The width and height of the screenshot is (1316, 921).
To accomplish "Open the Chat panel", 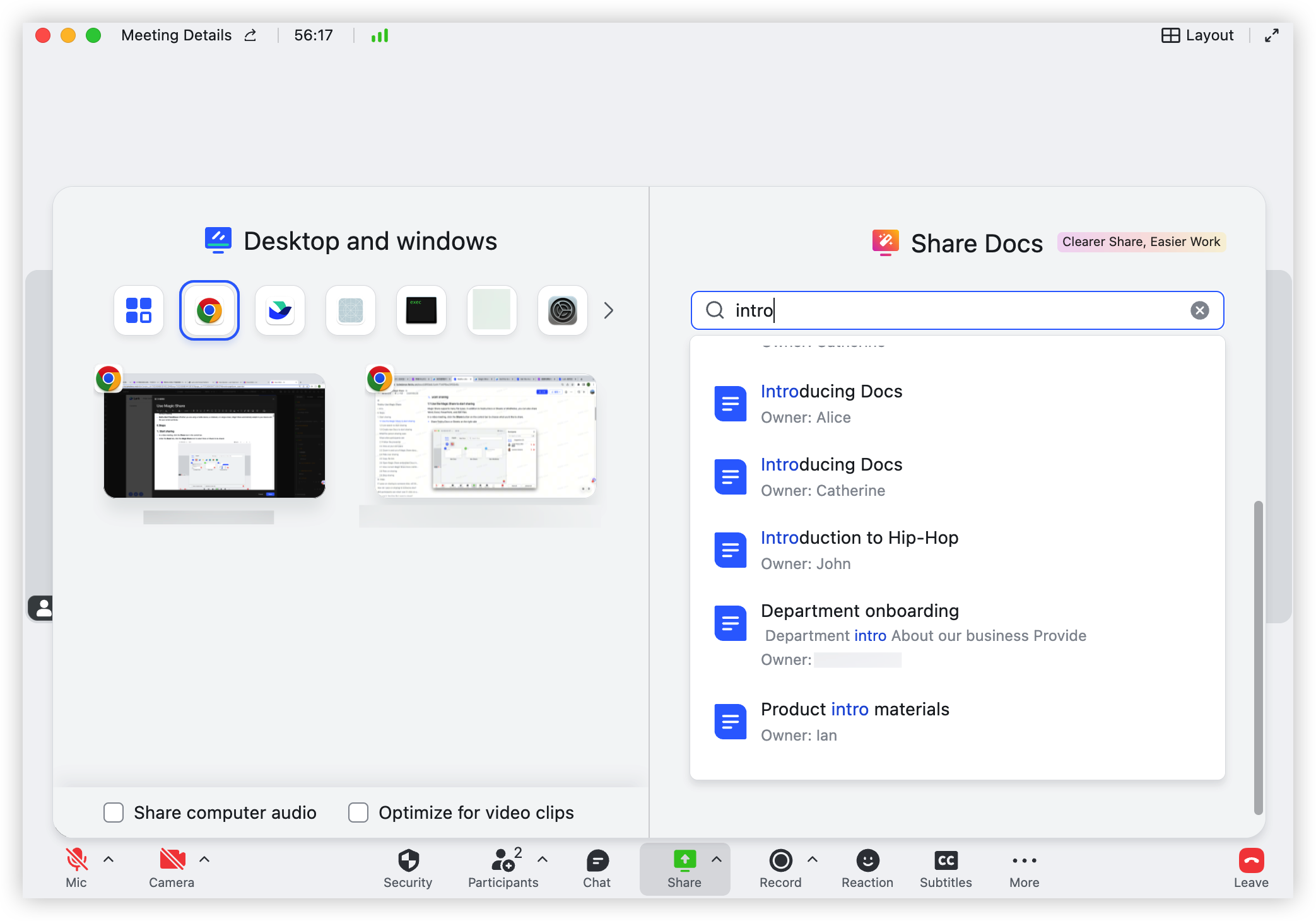I will click(x=597, y=869).
